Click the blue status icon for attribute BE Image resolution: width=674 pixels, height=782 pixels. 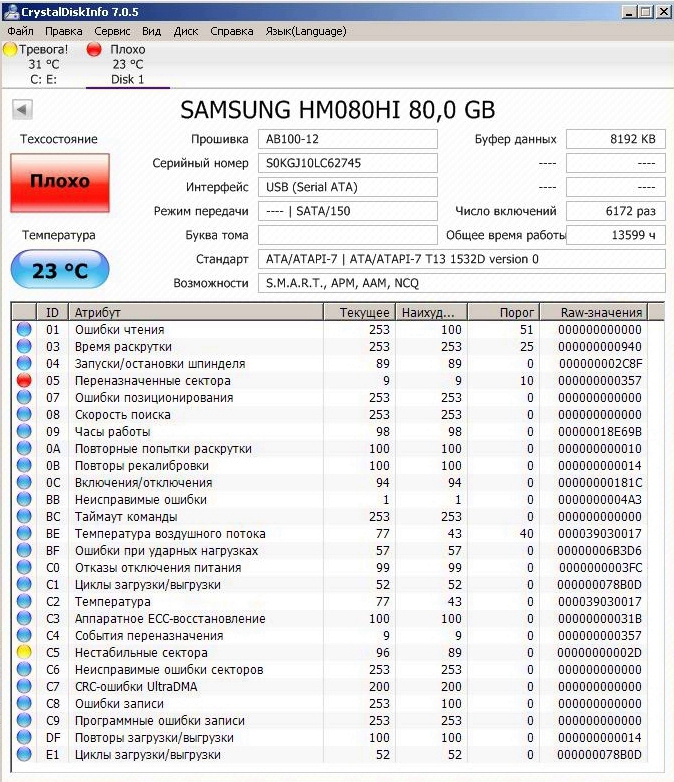24,534
